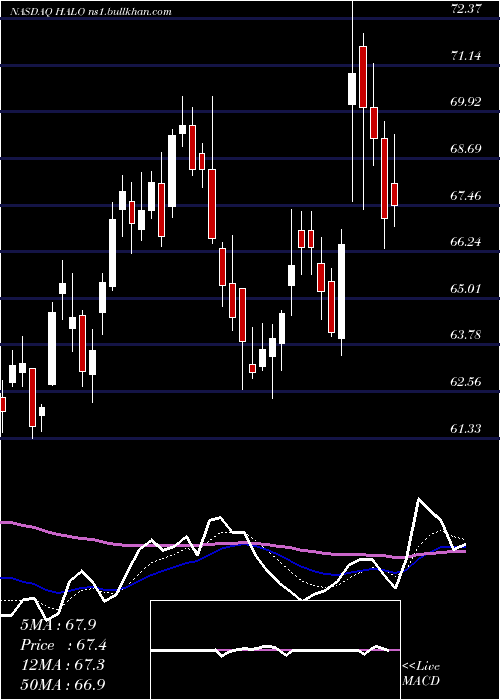The width and height of the screenshot is (500, 700).
Task: Click the 5MA : 67.9 readout
Action: 58,625
